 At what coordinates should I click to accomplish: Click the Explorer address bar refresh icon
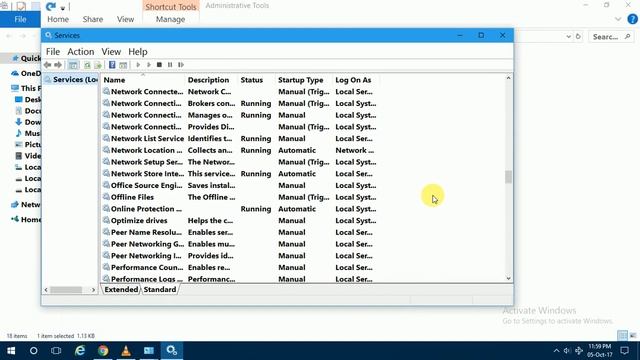578,37
